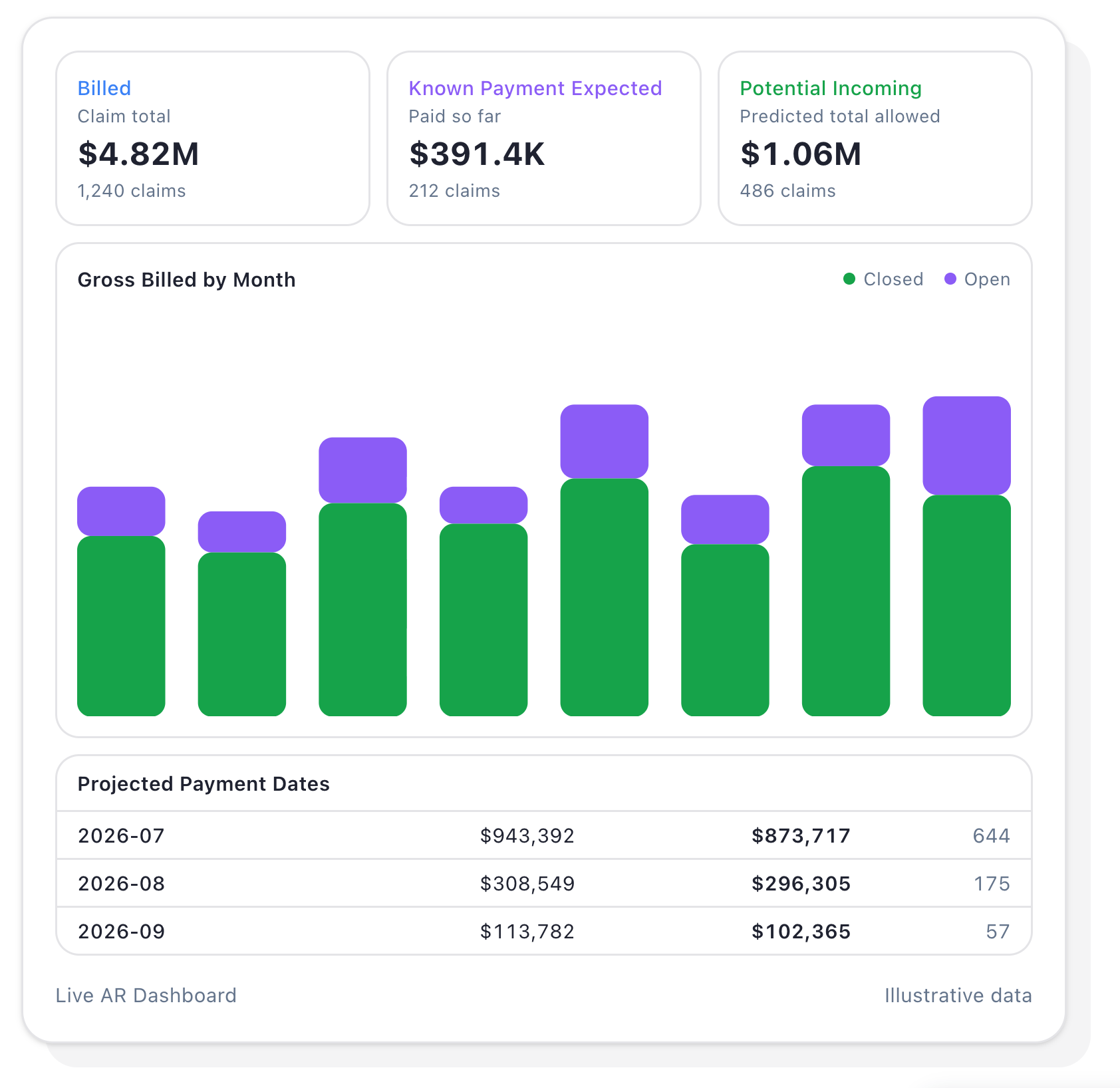The height and width of the screenshot is (1088, 1120).
Task: Click the bold $296,305 value
Action: pyautogui.click(x=801, y=884)
